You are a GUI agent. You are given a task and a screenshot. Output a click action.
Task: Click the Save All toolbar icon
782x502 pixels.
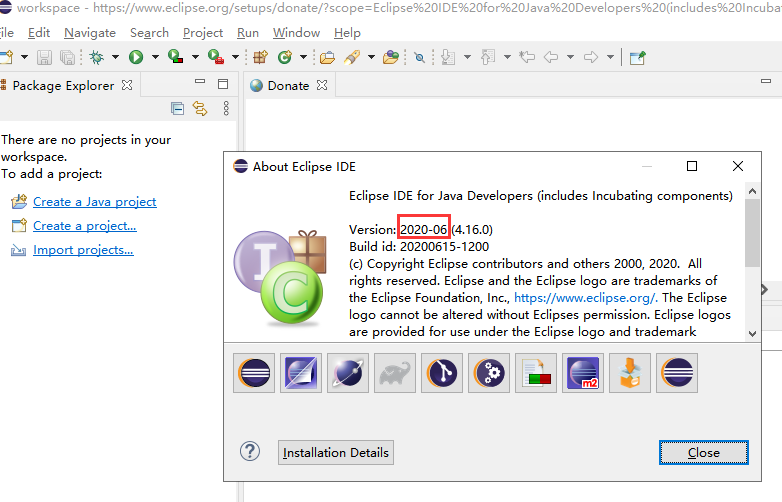pos(67,57)
